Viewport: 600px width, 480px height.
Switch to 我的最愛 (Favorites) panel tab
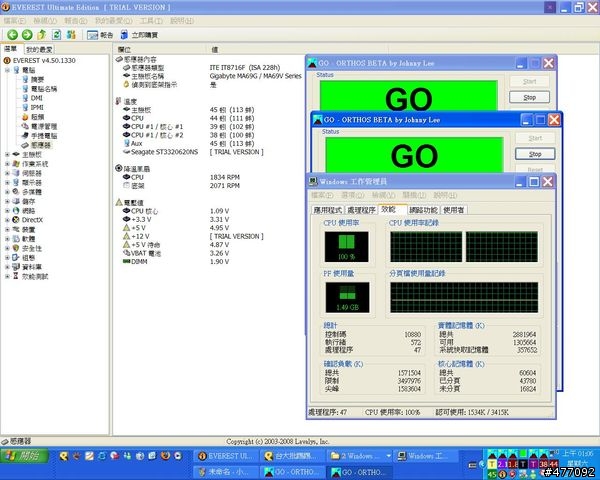(x=39, y=50)
